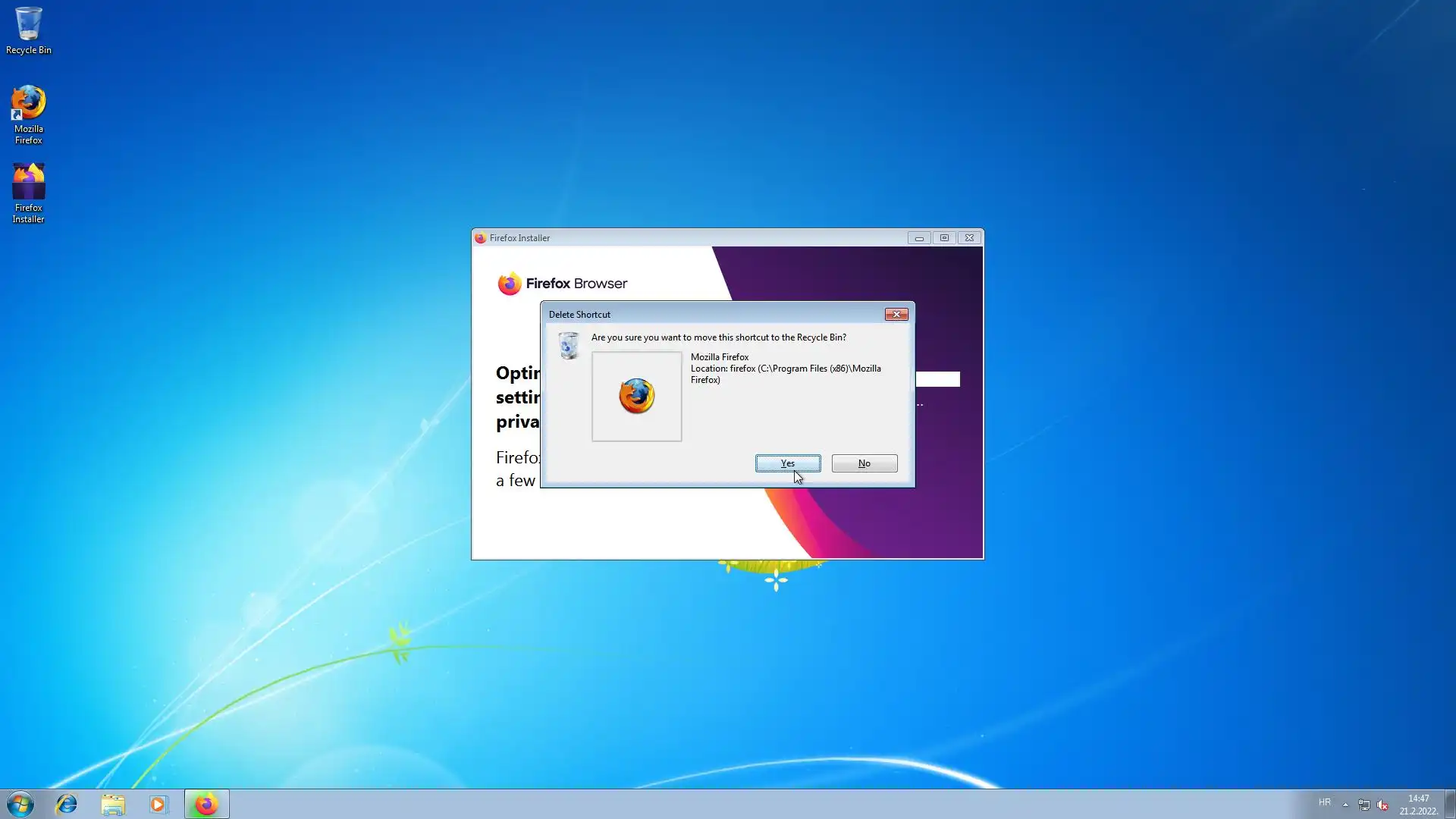This screenshot has height=819, width=1456.
Task: Click the recycle bin icon in the dialog
Action: coord(568,346)
